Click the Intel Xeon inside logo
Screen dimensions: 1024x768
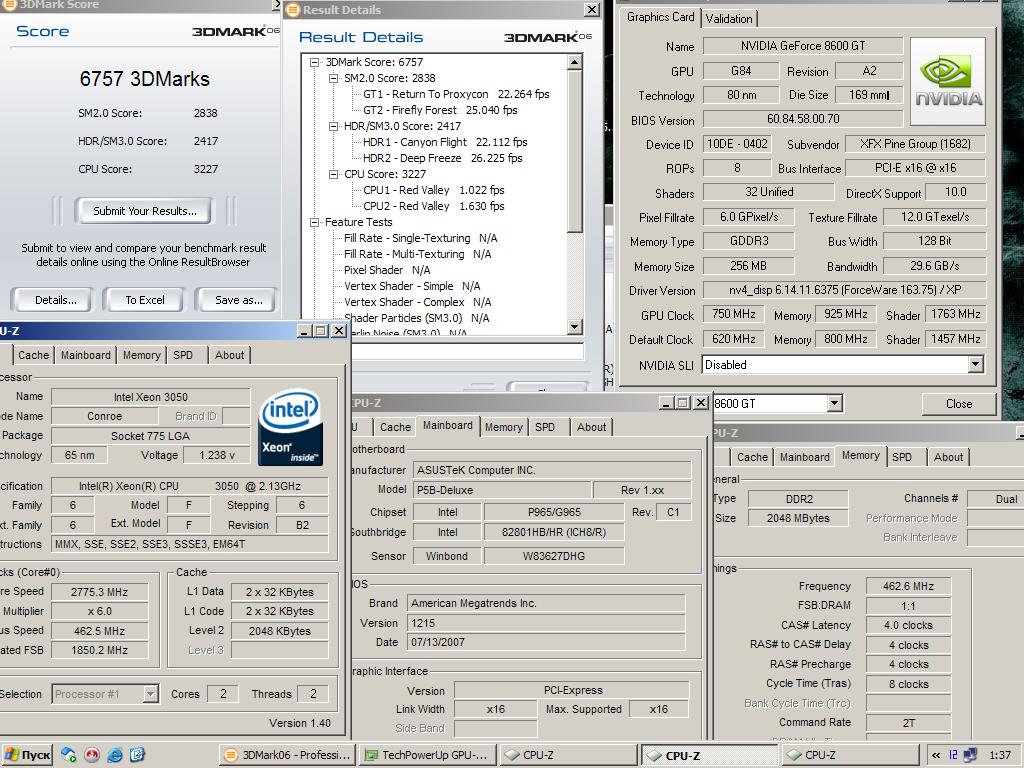tap(290, 427)
